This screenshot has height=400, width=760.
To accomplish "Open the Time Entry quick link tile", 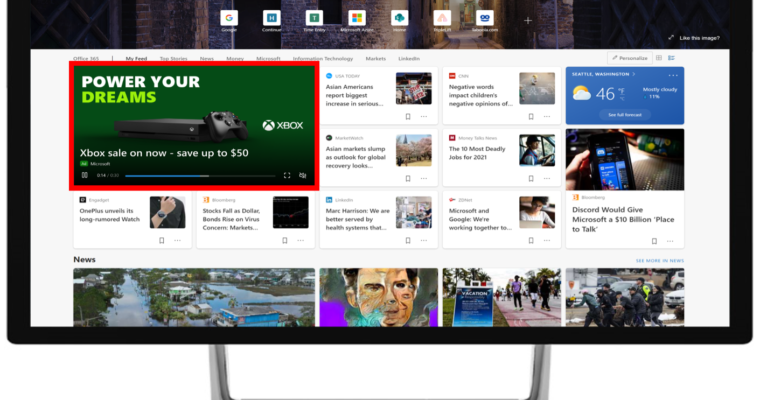I will click(314, 18).
